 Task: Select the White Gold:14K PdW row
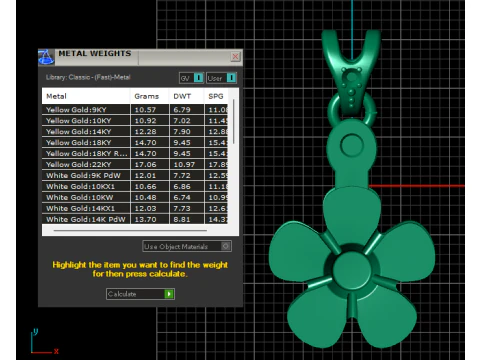click(135, 219)
